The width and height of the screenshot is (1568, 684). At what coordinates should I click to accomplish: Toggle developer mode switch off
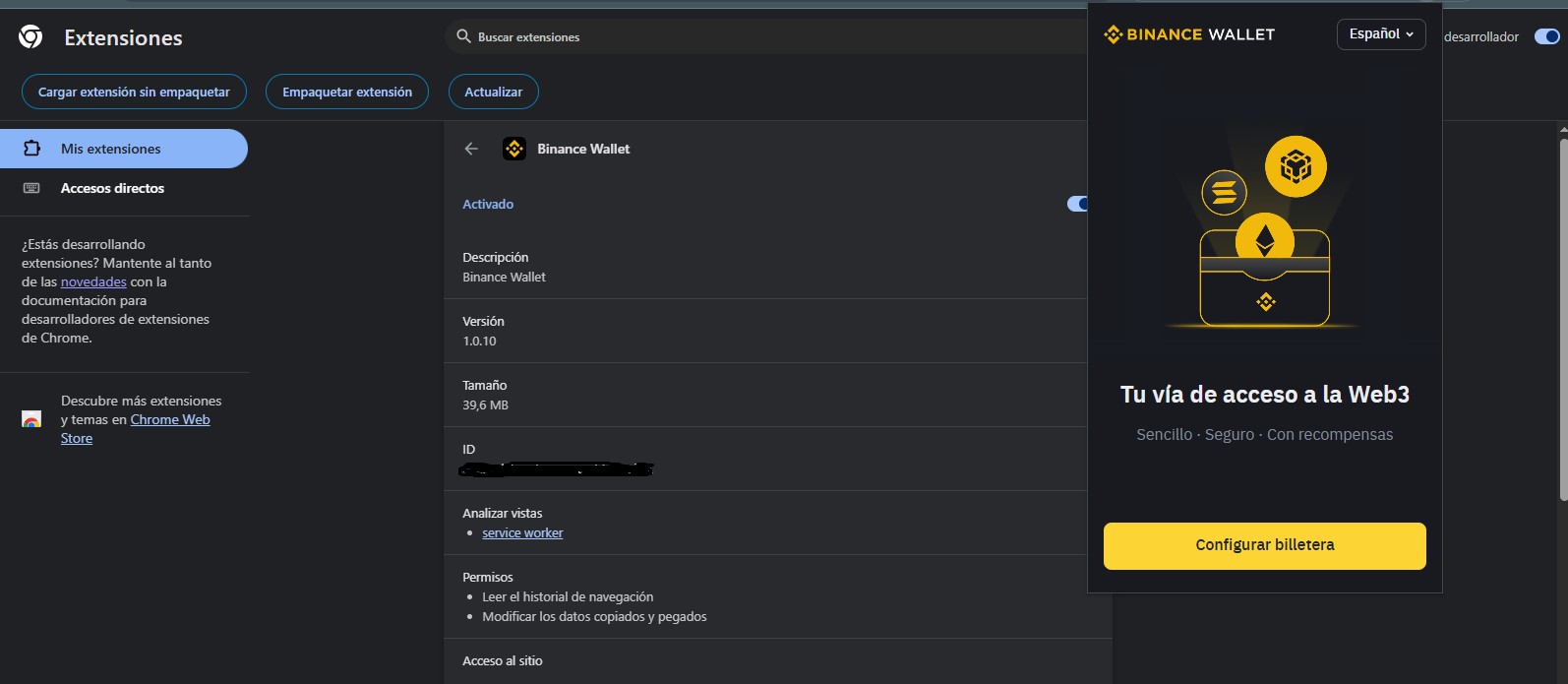[1546, 36]
